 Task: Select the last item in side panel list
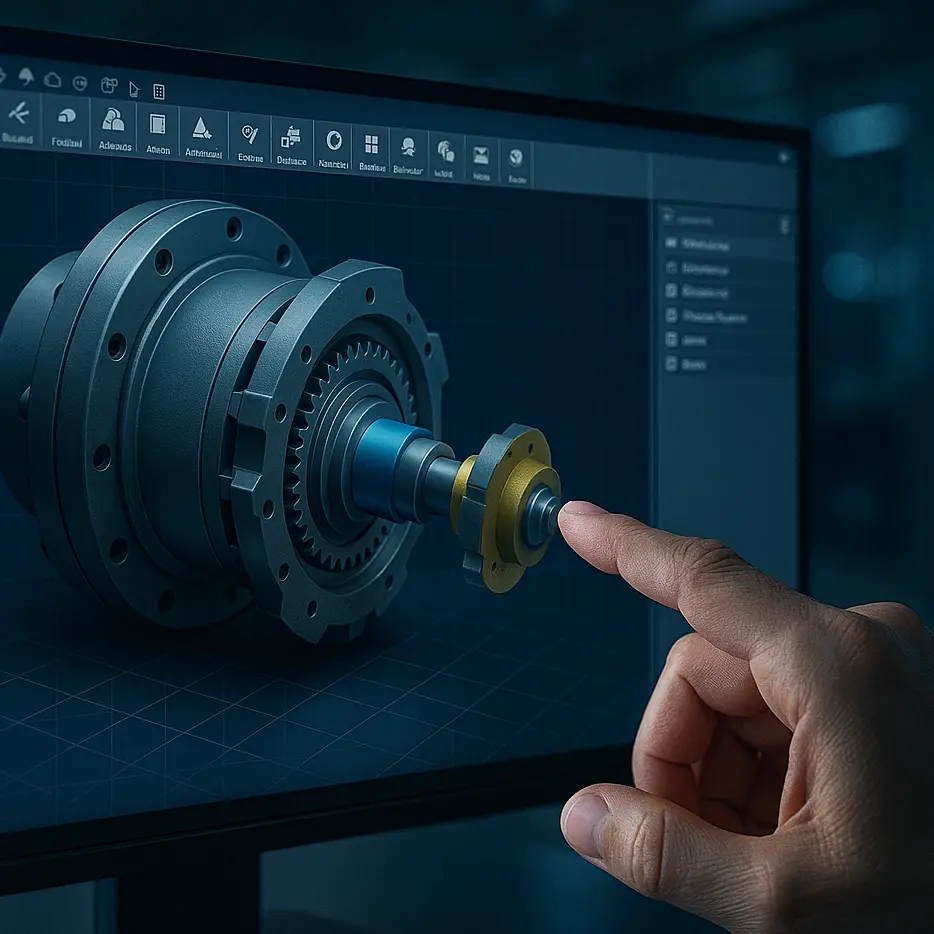[x=693, y=365]
